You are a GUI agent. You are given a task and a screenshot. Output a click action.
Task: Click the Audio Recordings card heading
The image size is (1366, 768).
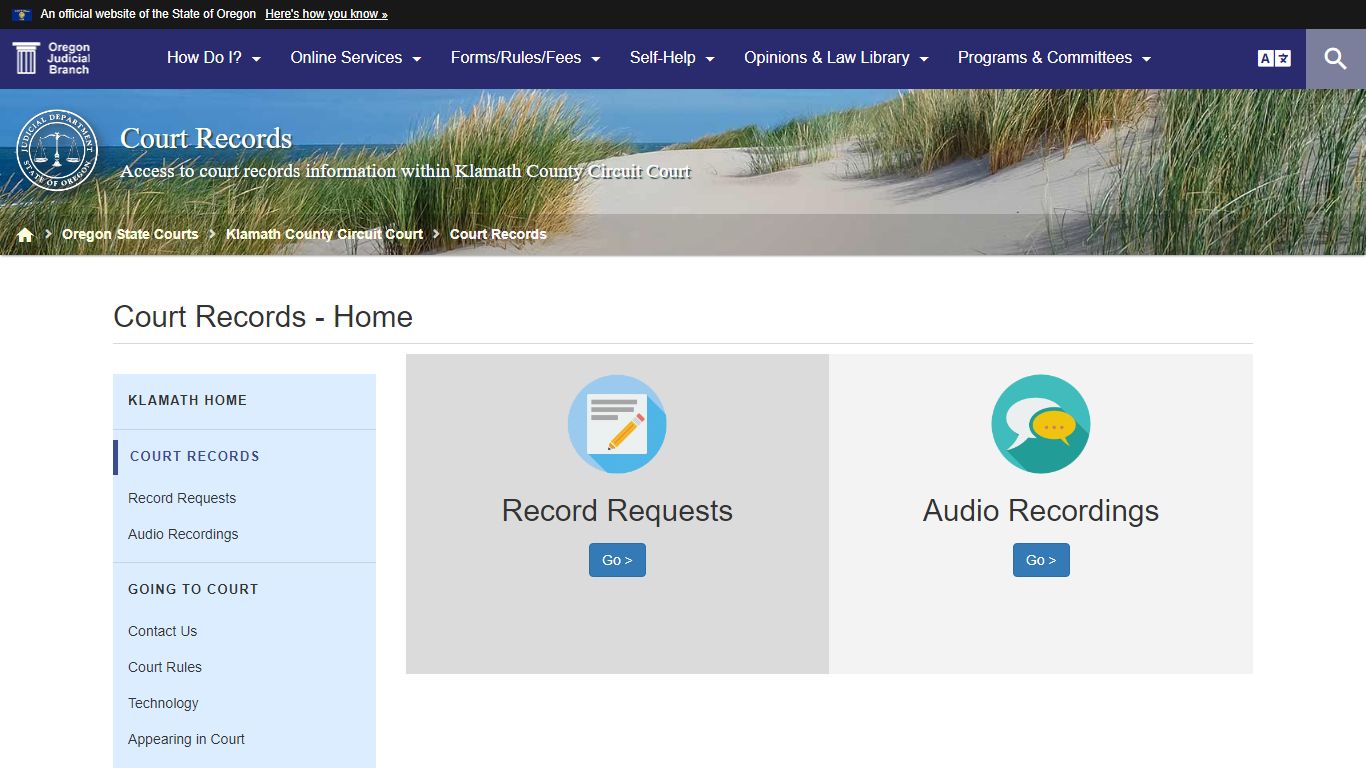[1041, 511]
